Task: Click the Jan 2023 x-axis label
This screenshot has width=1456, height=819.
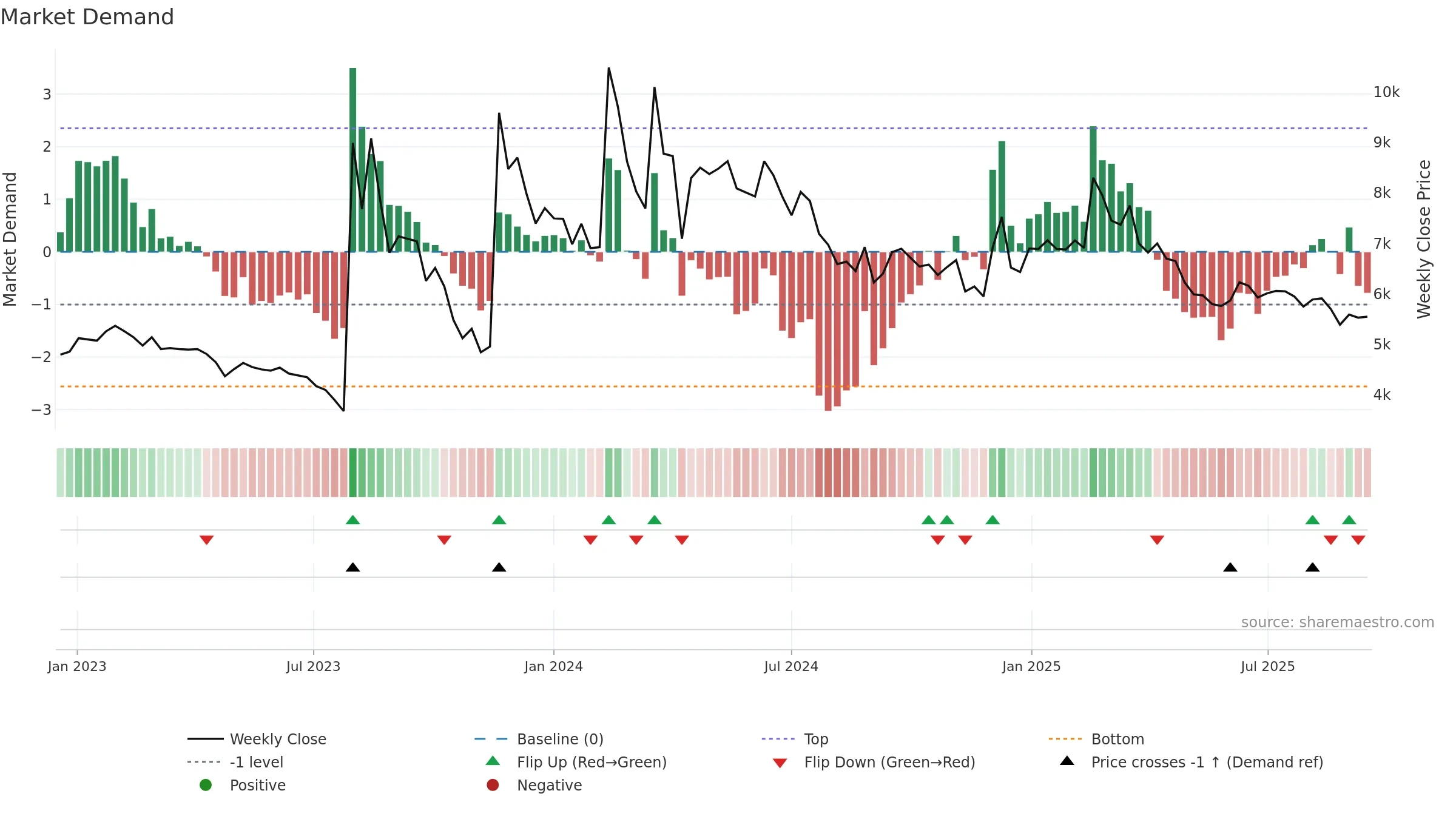Action: pos(77,666)
